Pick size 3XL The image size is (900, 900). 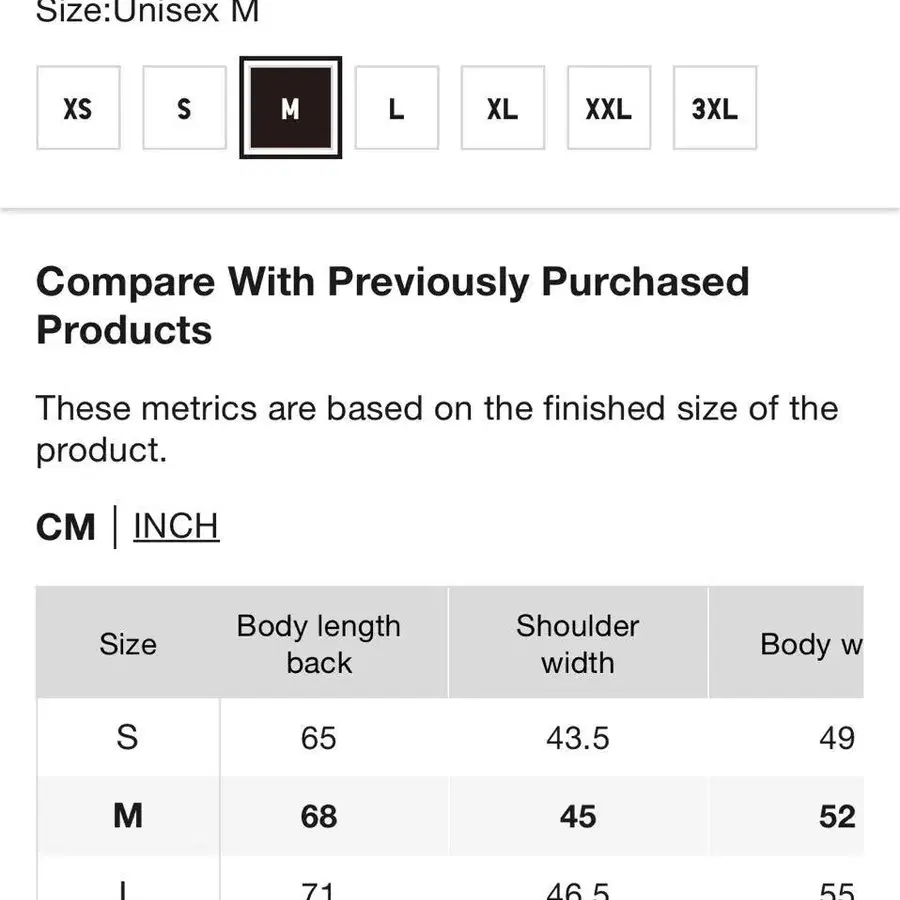pyautogui.click(x=715, y=108)
